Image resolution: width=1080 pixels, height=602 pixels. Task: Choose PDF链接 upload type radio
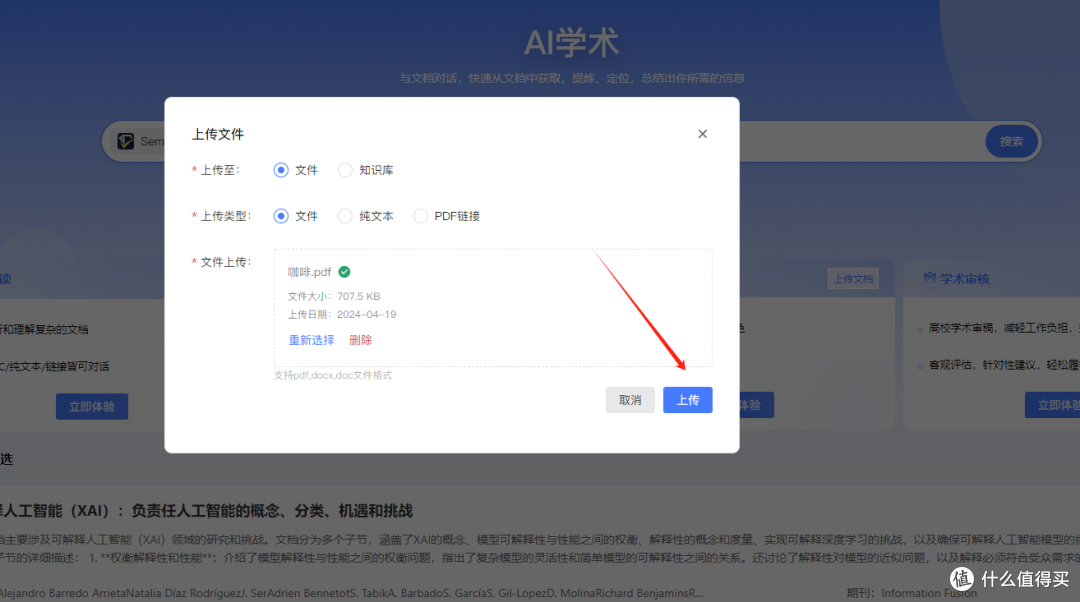(x=420, y=216)
